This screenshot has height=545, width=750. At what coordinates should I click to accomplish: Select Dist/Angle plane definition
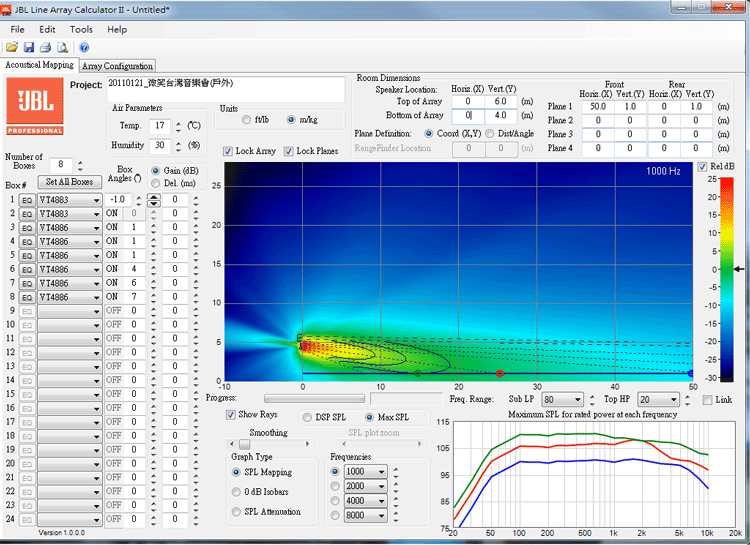coord(490,133)
